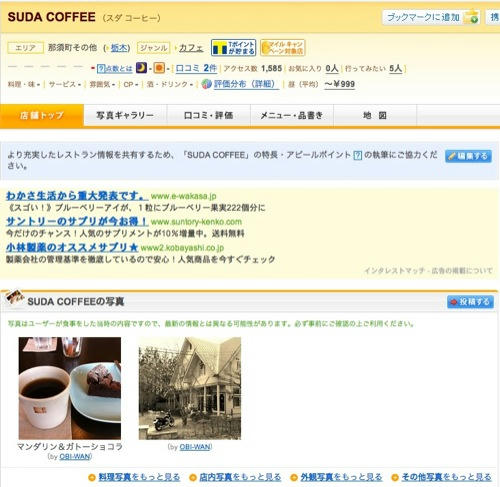Open その他写真をもっと見る link
Screen dimensions: 500x487
pyautogui.click(x=446, y=477)
